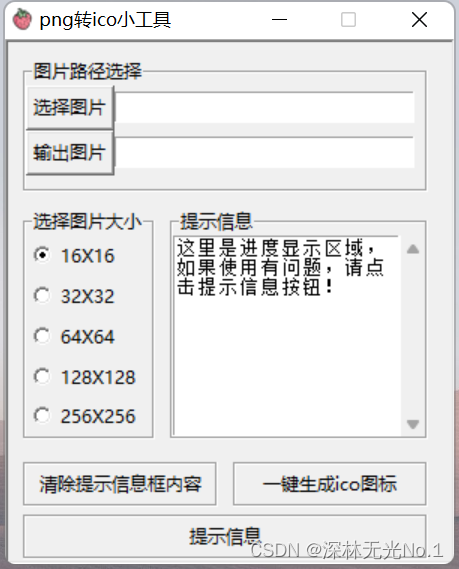The height and width of the screenshot is (569, 459).
Task: Minimize the png转ico小工具 window
Action: [x=279, y=20]
